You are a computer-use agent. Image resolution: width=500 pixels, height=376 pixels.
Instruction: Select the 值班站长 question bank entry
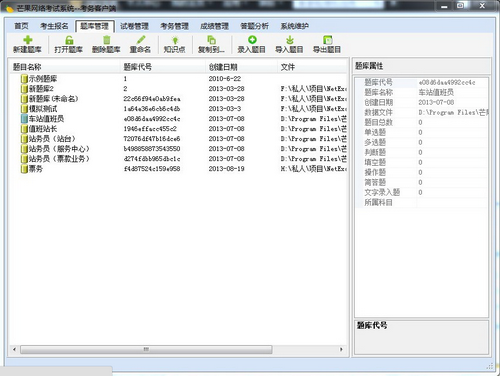pos(43,129)
